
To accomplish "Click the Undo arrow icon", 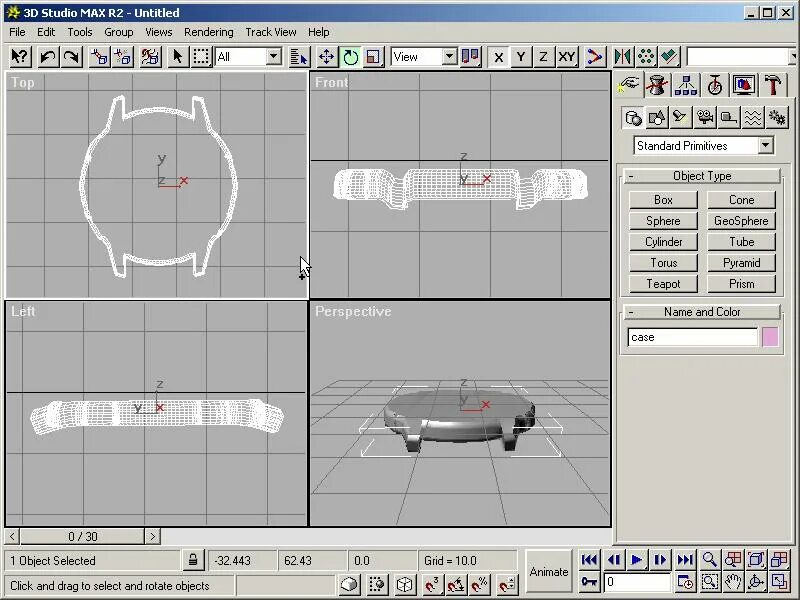I will click(x=48, y=57).
